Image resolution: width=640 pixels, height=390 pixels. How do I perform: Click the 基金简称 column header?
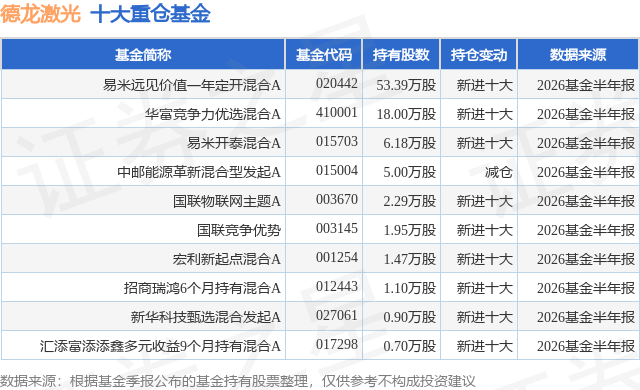click(143, 55)
